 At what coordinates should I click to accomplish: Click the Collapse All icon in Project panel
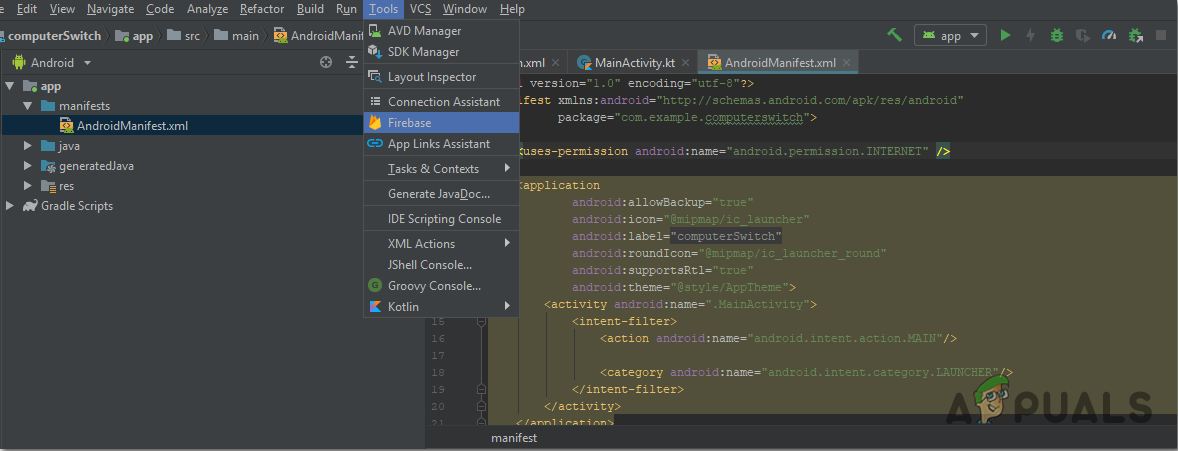351,62
